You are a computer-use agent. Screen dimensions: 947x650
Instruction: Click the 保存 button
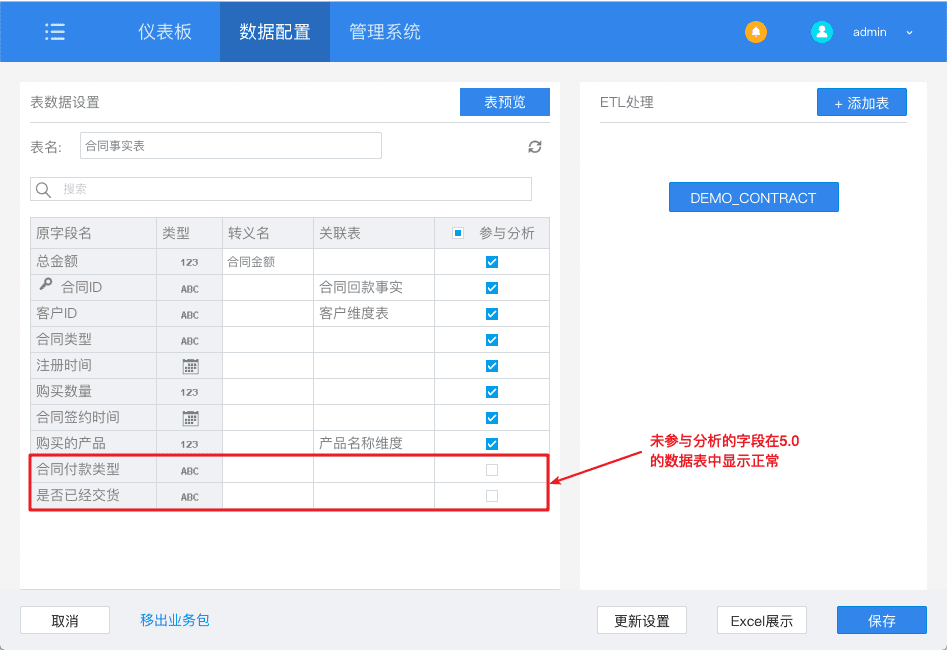coord(881,620)
